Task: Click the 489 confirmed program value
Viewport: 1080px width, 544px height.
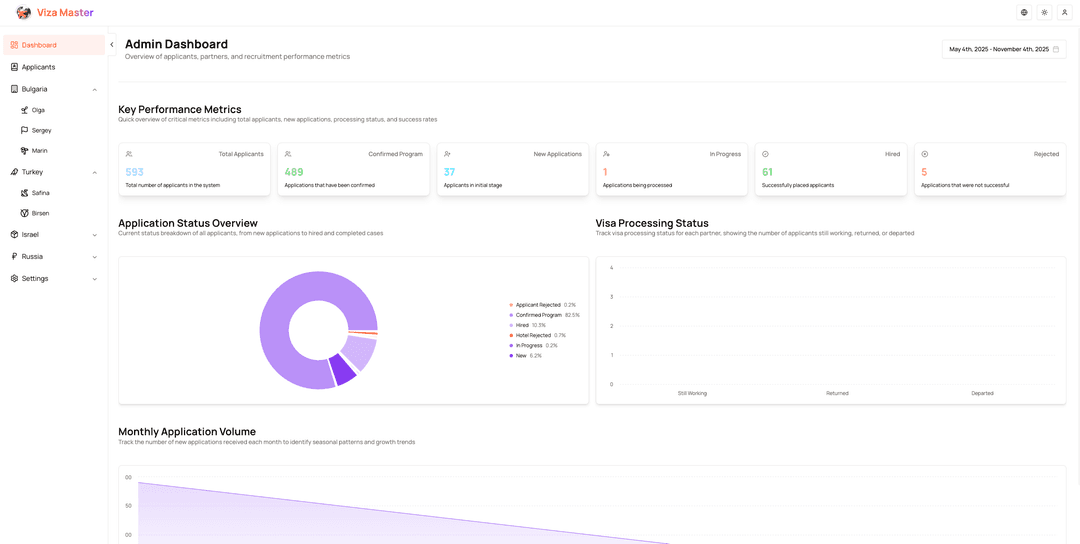Action: tap(294, 172)
